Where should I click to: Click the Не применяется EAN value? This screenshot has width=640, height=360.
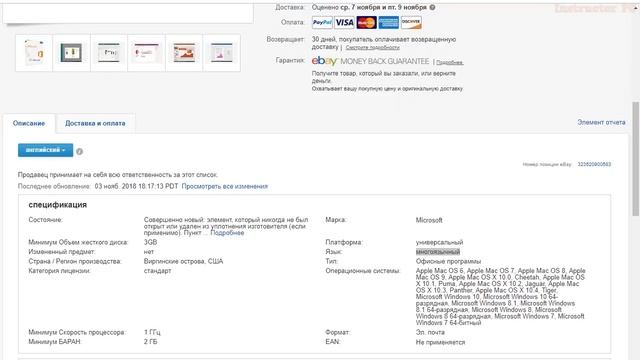coord(440,342)
